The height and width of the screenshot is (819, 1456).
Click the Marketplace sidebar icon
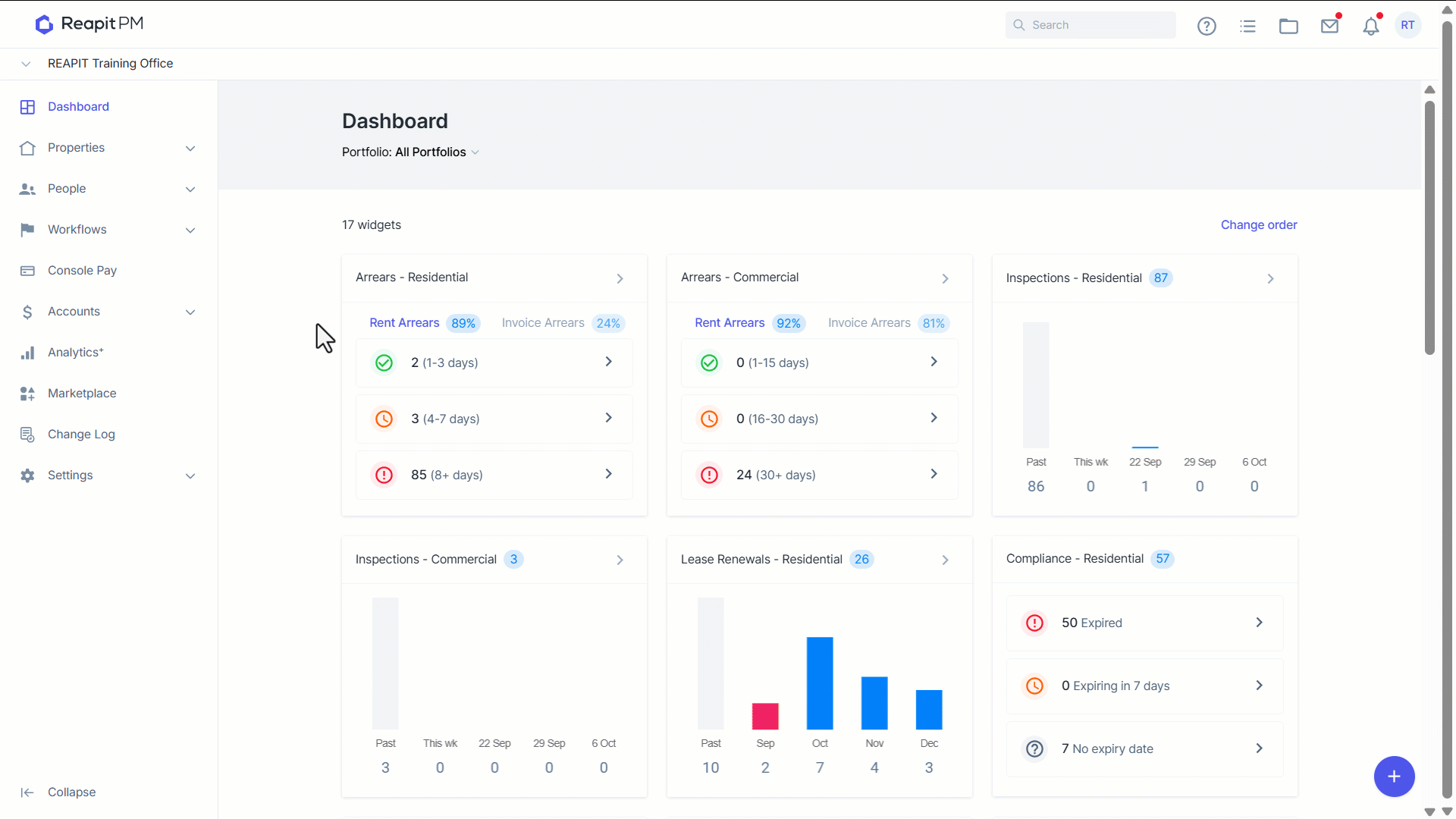coord(27,394)
